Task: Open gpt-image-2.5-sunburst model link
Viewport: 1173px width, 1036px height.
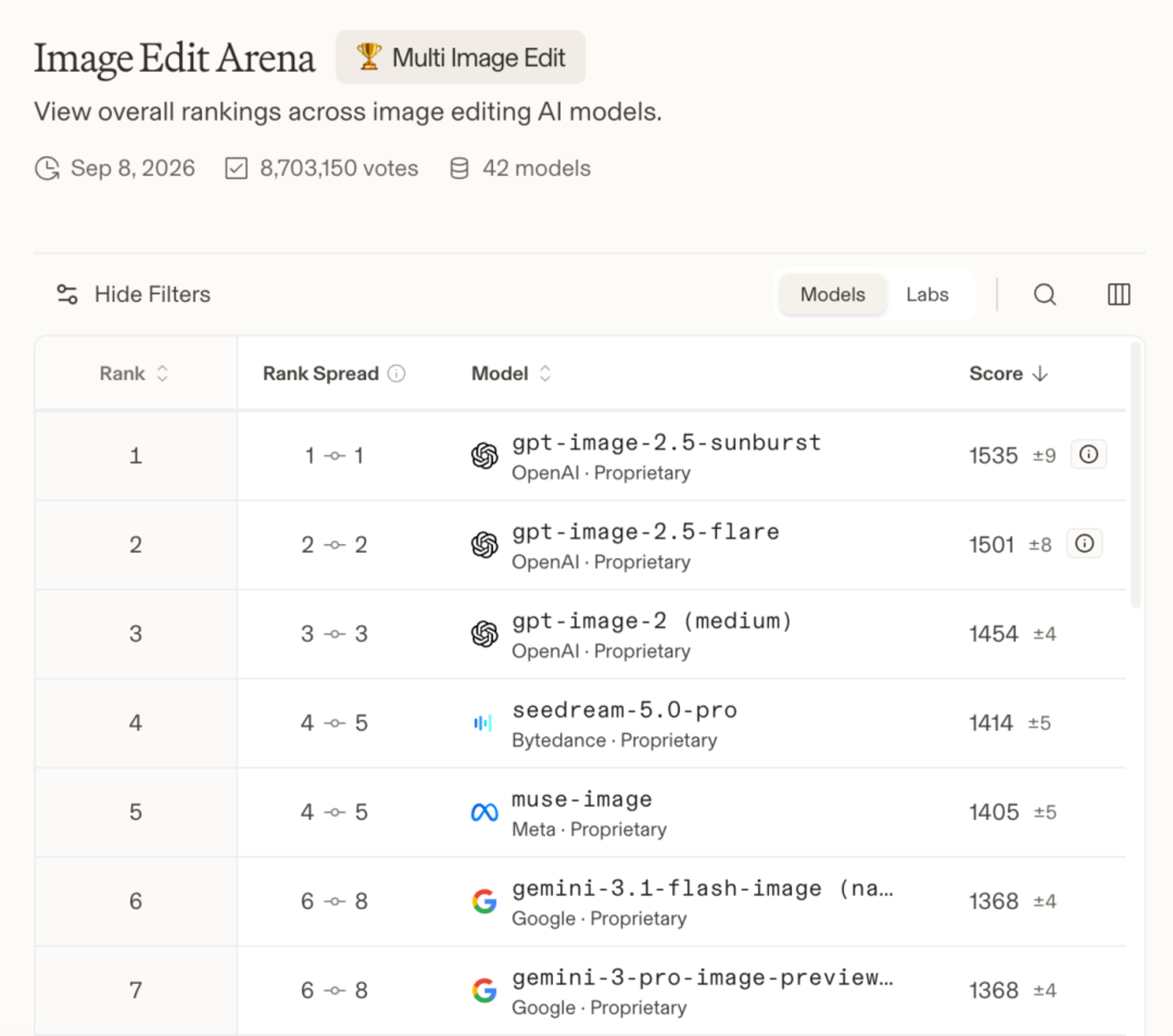Action: tap(666, 442)
